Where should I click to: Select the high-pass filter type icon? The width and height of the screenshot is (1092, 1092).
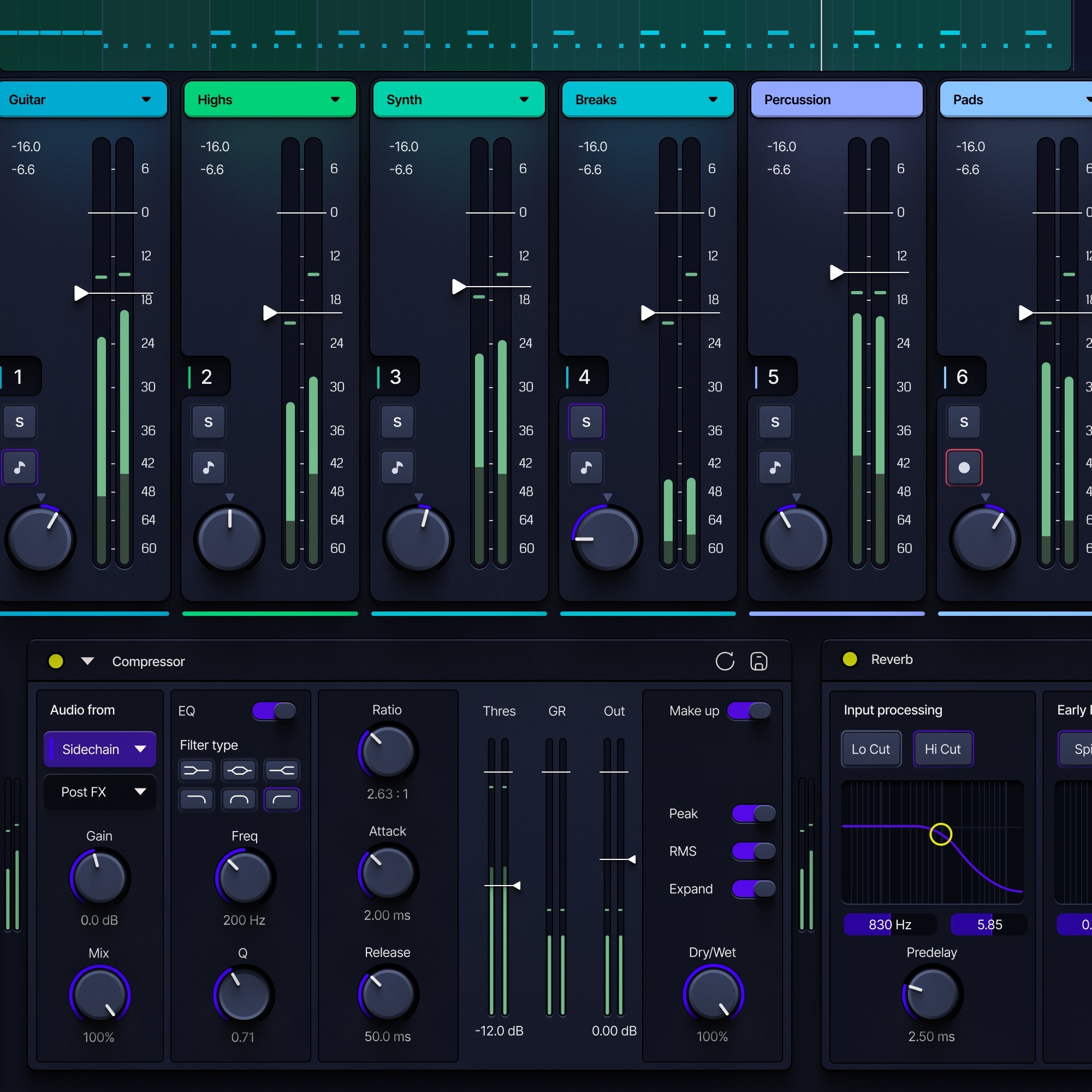point(282,799)
